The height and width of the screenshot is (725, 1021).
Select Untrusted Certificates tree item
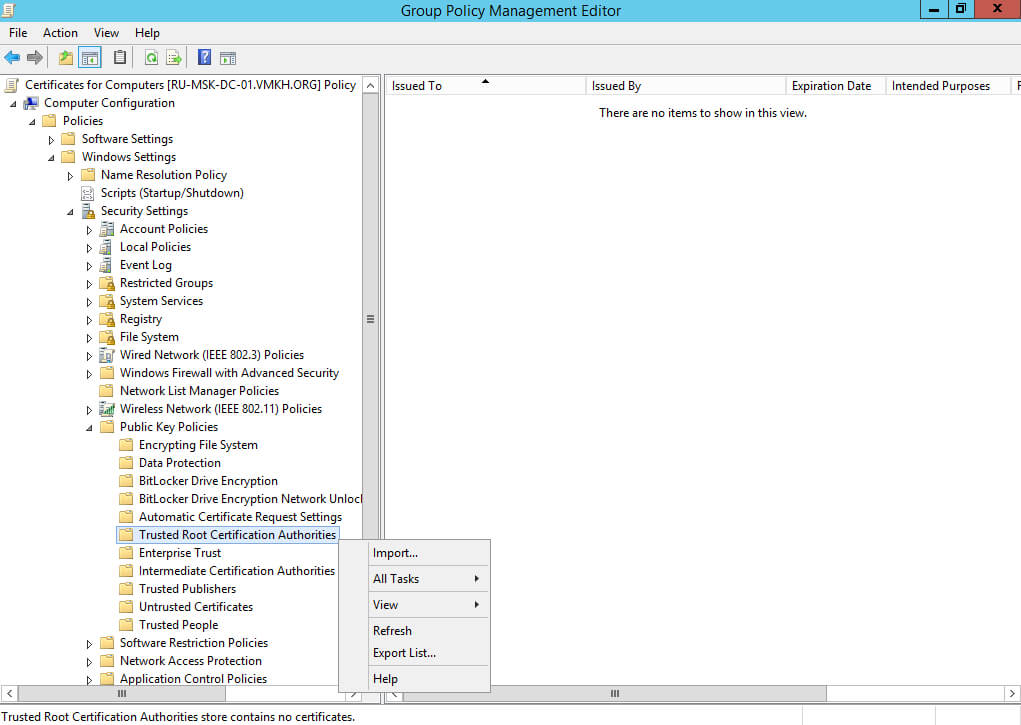(x=195, y=607)
